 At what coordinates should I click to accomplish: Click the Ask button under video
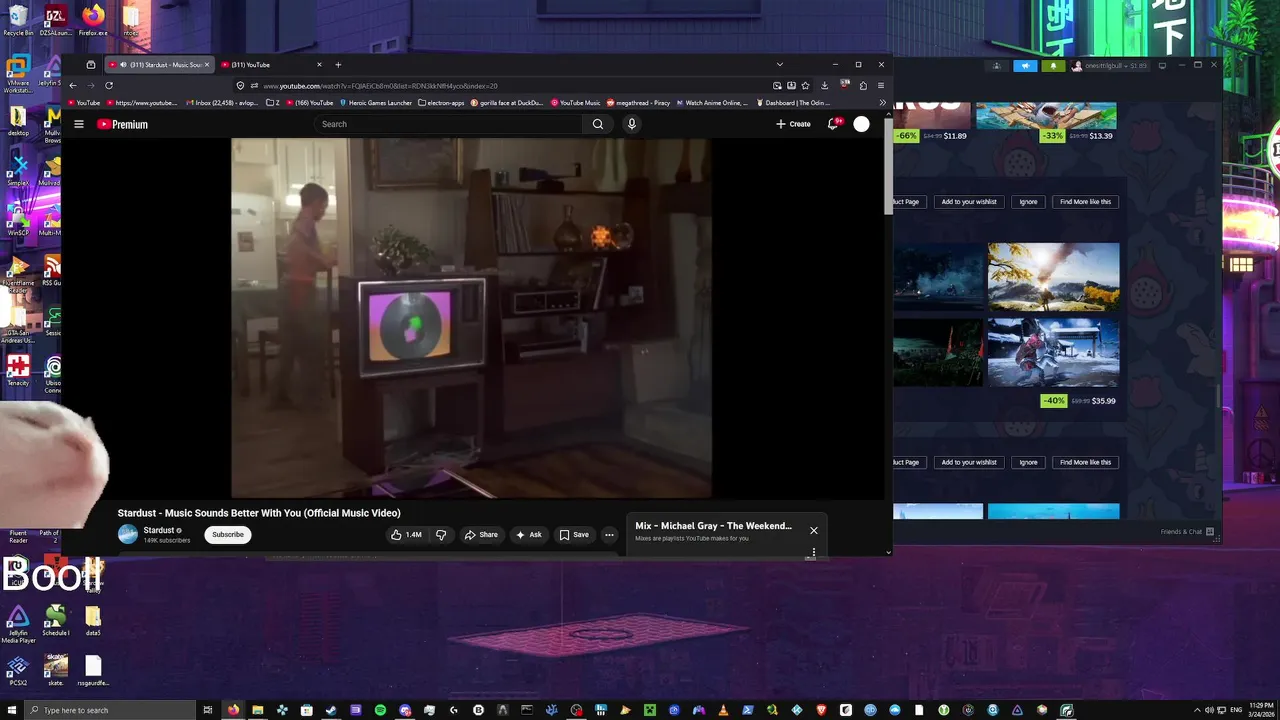pos(528,535)
